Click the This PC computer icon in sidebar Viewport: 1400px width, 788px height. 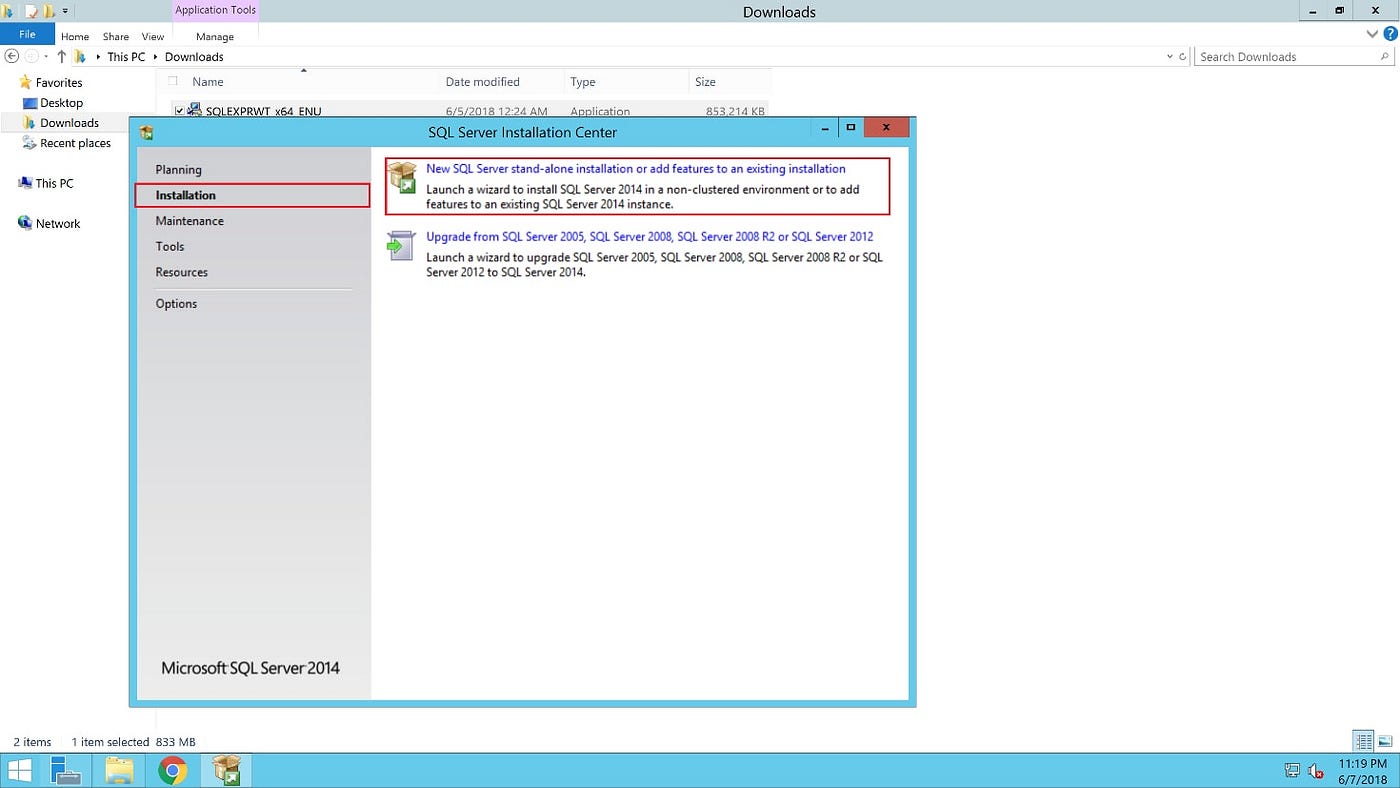click(x=25, y=183)
